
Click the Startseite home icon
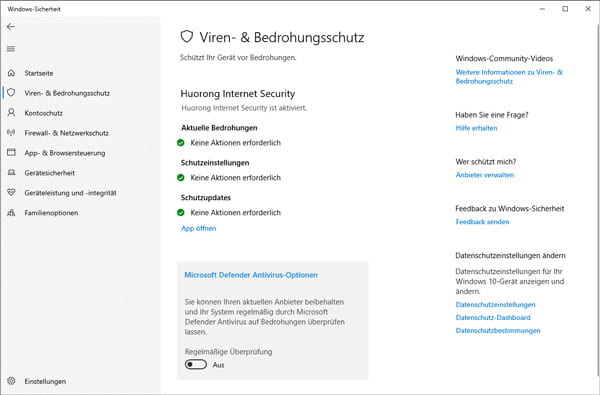coord(11,73)
